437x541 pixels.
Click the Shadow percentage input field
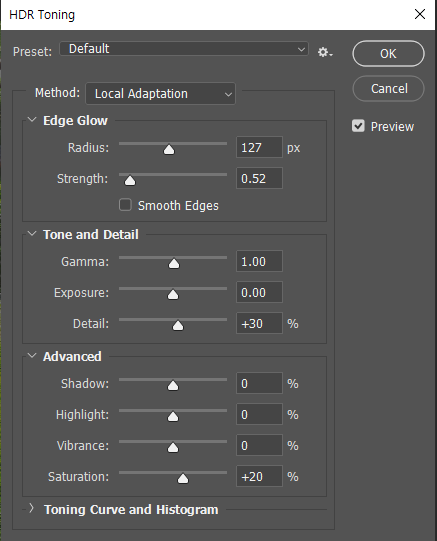(259, 383)
